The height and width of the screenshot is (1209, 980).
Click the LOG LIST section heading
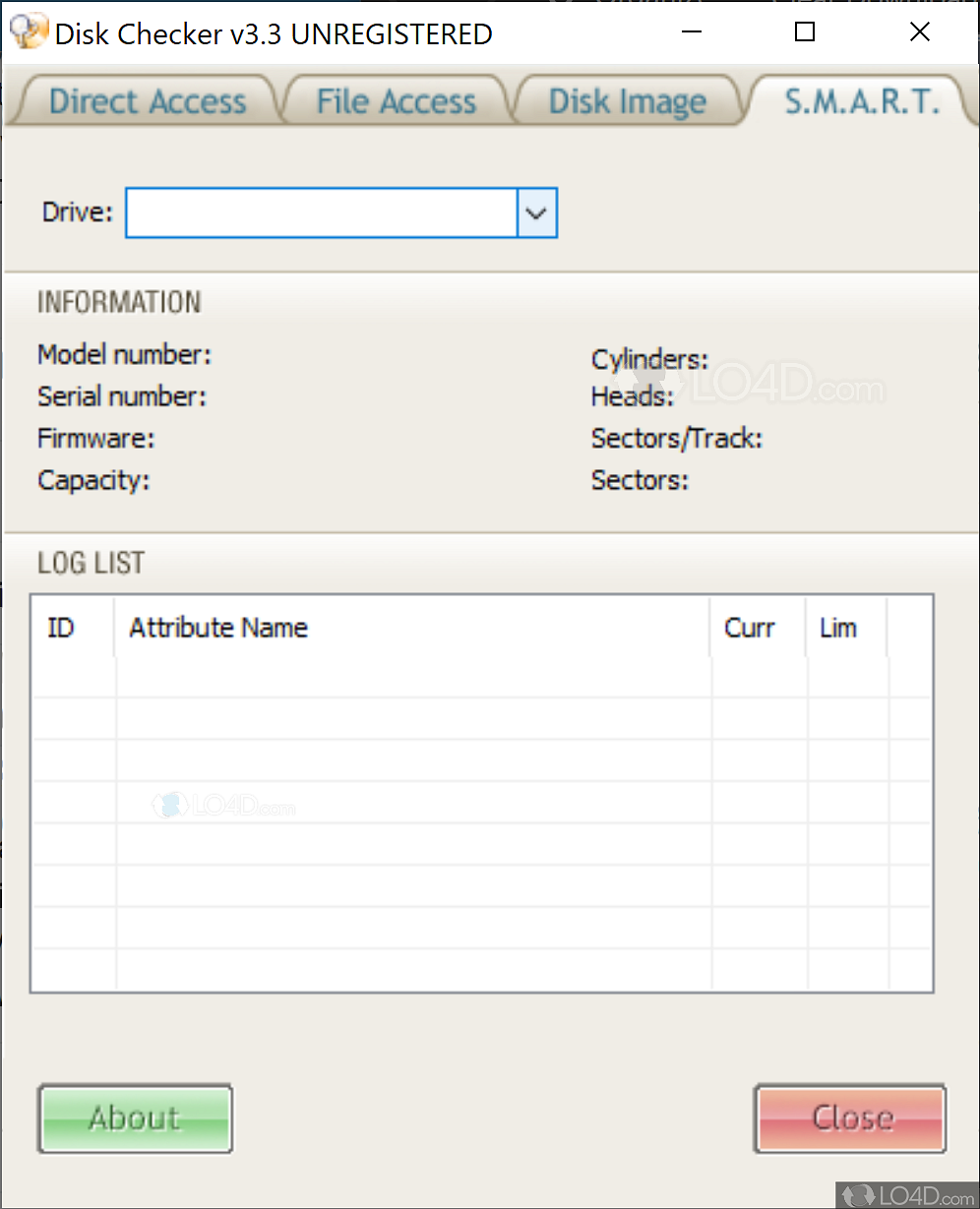pos(91,563)
